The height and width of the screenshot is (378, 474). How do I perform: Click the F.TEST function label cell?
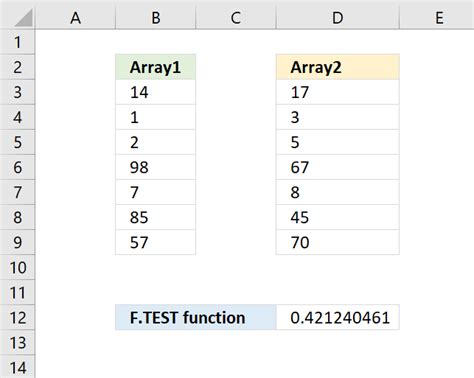pyautogui.click(x=196, y=317)
